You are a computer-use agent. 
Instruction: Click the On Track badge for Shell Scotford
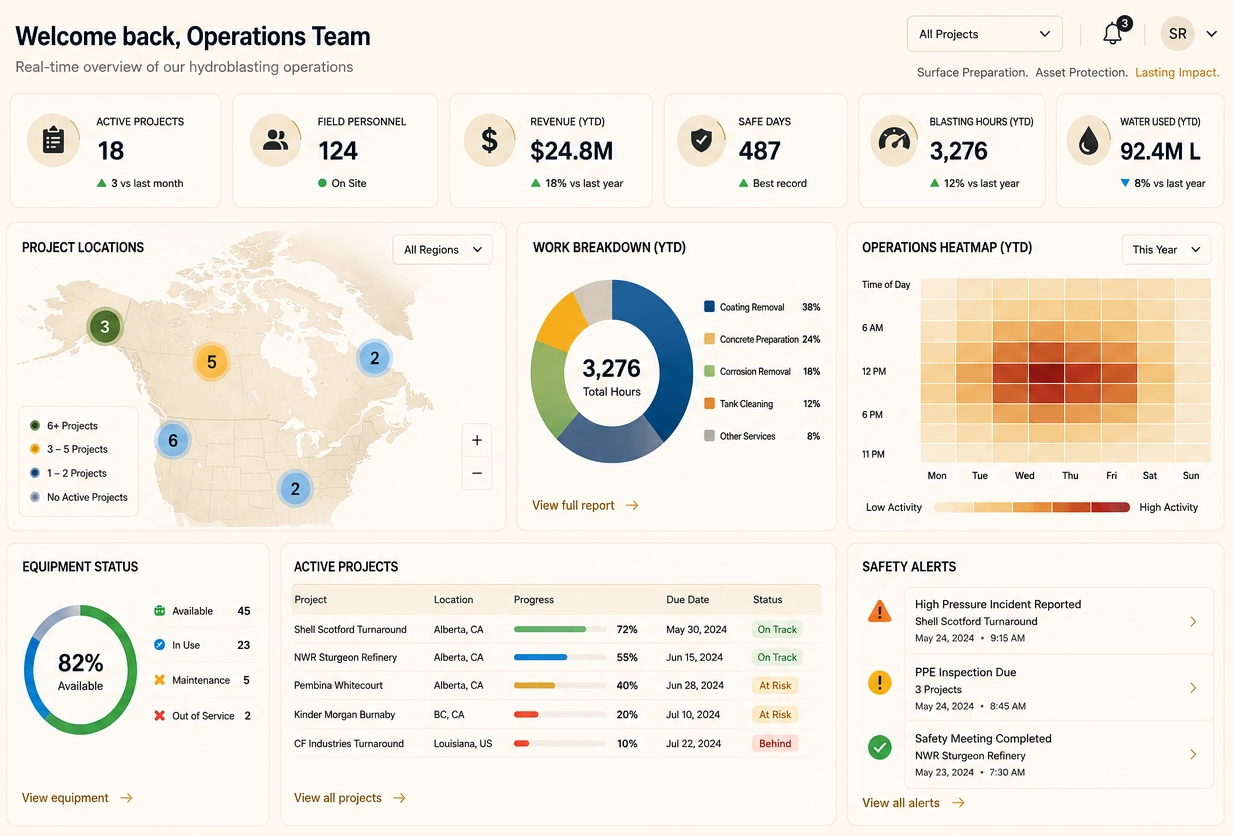777,630
